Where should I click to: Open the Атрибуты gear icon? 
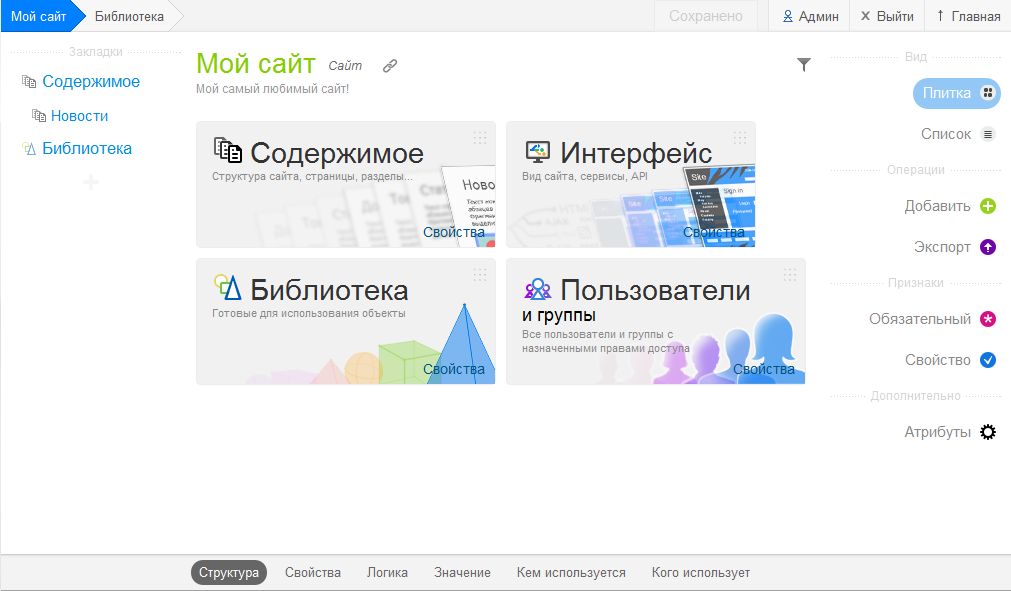(x=988, y=432)
